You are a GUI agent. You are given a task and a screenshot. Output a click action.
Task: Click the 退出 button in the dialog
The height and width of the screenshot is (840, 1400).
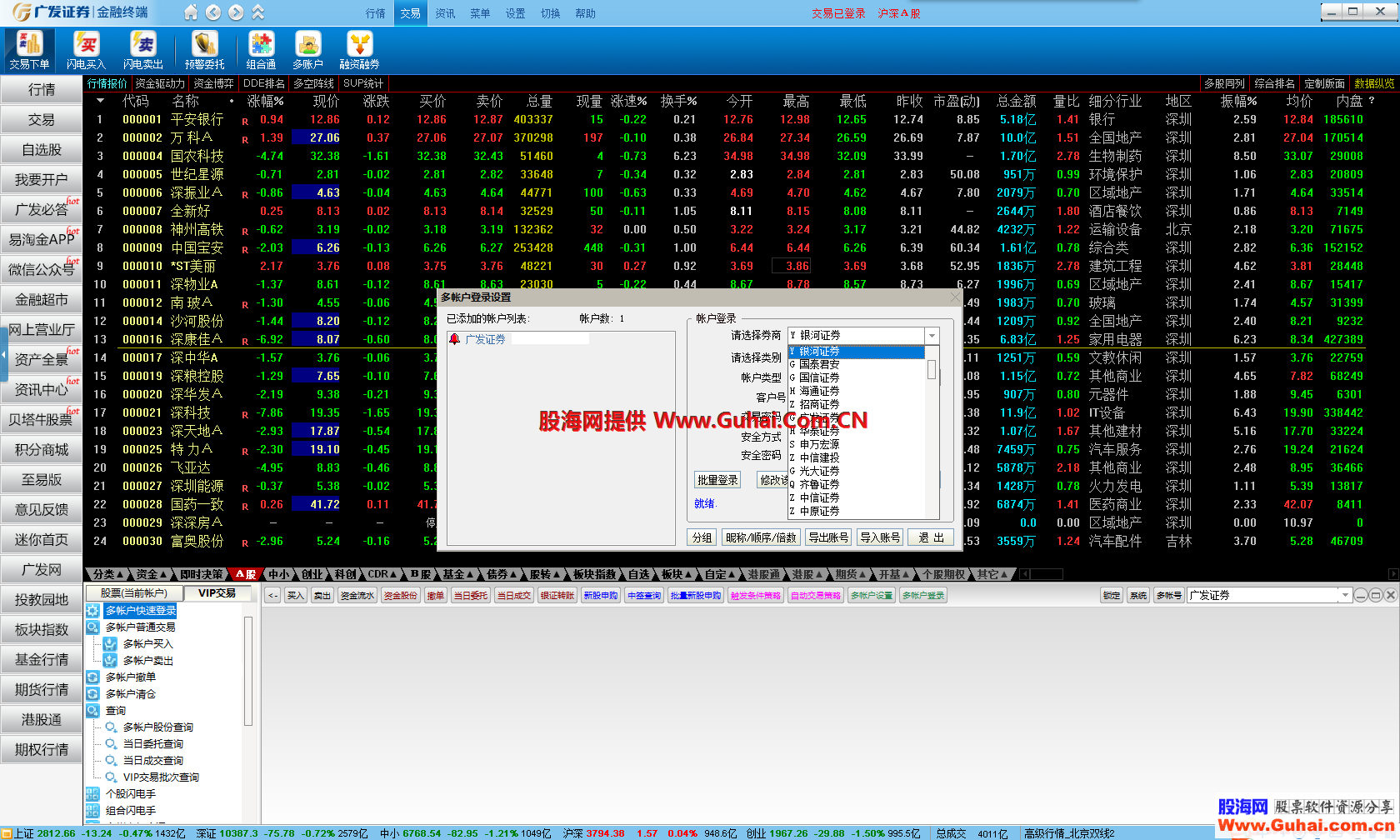(931, 537)
